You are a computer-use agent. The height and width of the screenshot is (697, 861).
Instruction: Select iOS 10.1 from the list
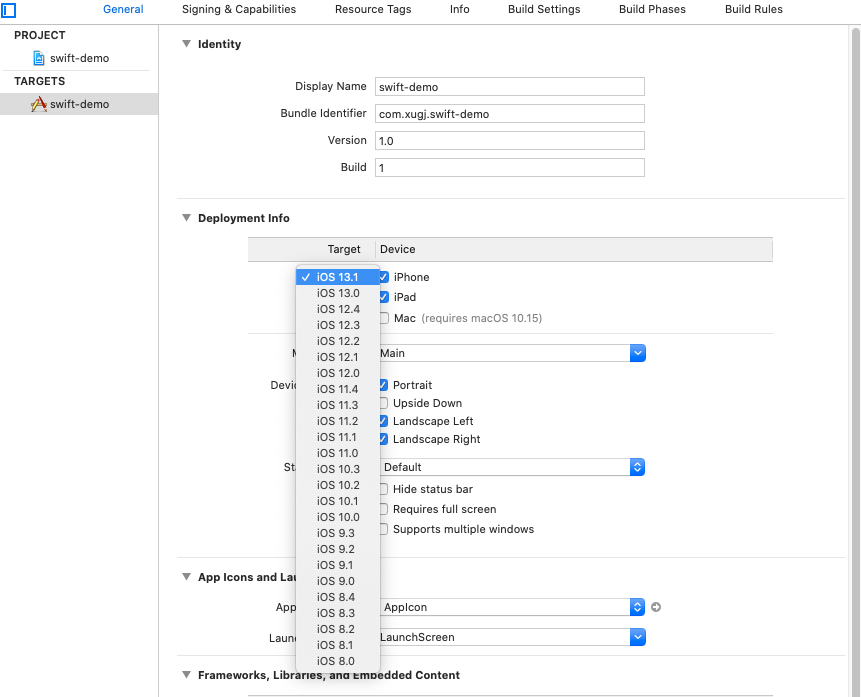(338, 501)
